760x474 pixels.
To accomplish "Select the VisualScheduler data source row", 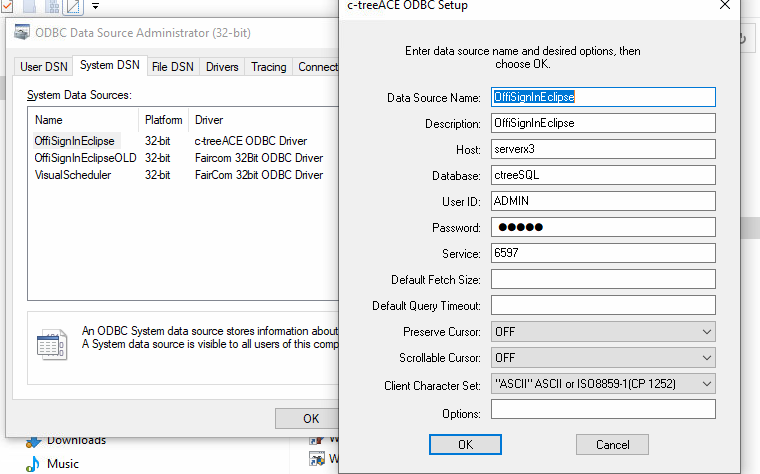I will [184, 175].
